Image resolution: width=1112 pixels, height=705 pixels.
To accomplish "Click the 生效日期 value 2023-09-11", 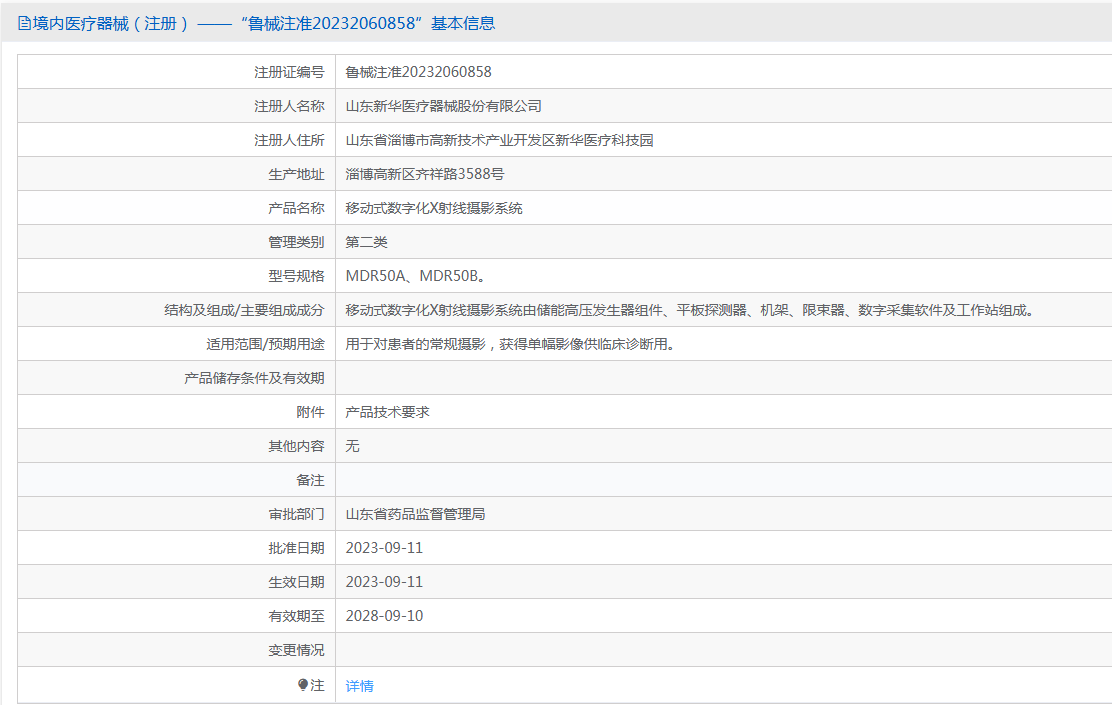I will click(384, 582).
